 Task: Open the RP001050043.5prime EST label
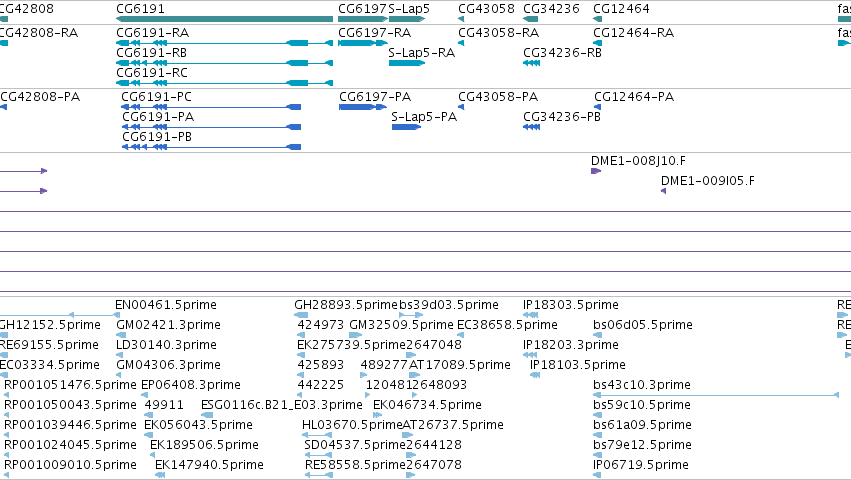70,405
